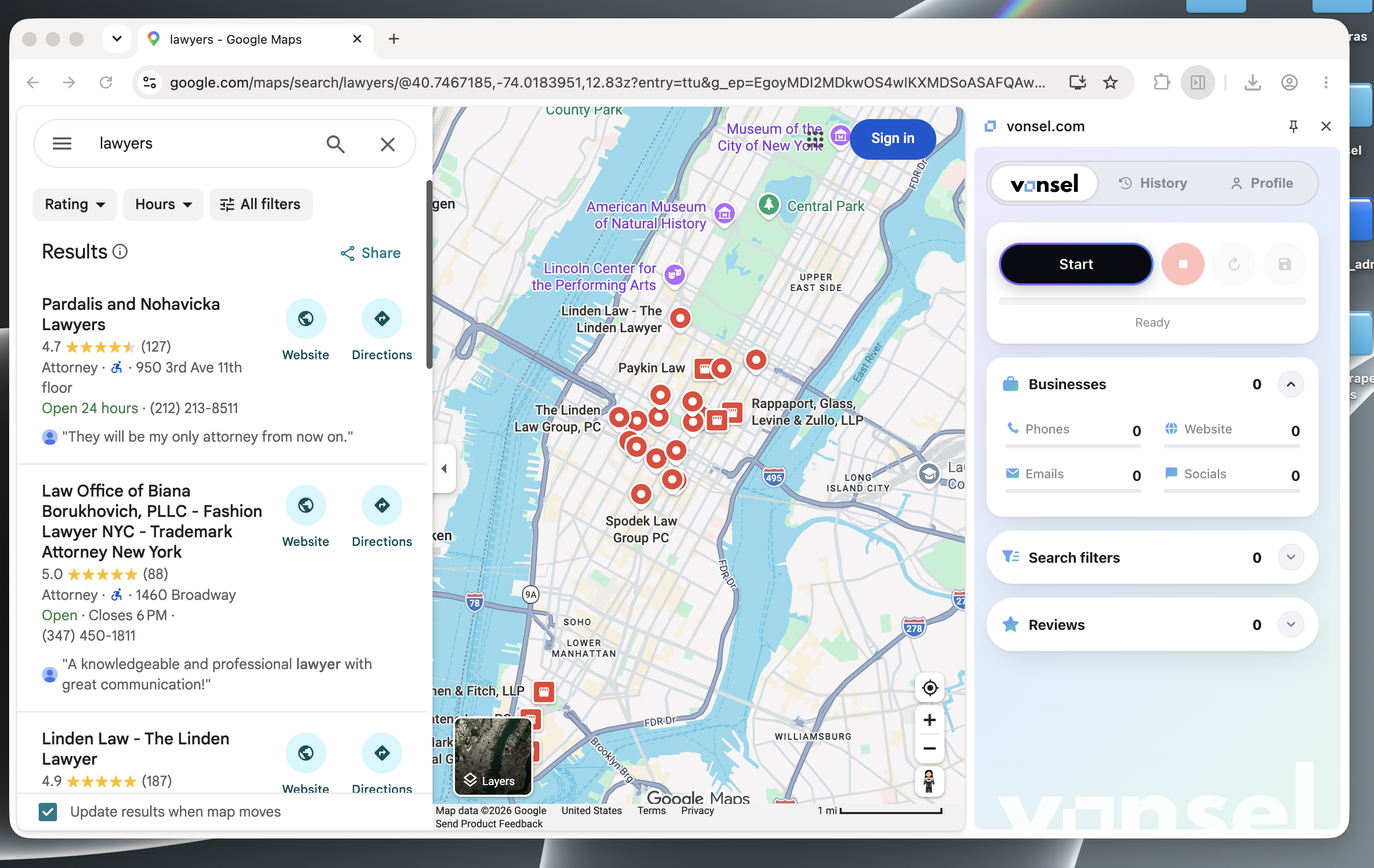Open Website for Law Office of Biana Borukhovich
Image resolution: width=1374 pixels, height=868 pixels.
(305, 516)
